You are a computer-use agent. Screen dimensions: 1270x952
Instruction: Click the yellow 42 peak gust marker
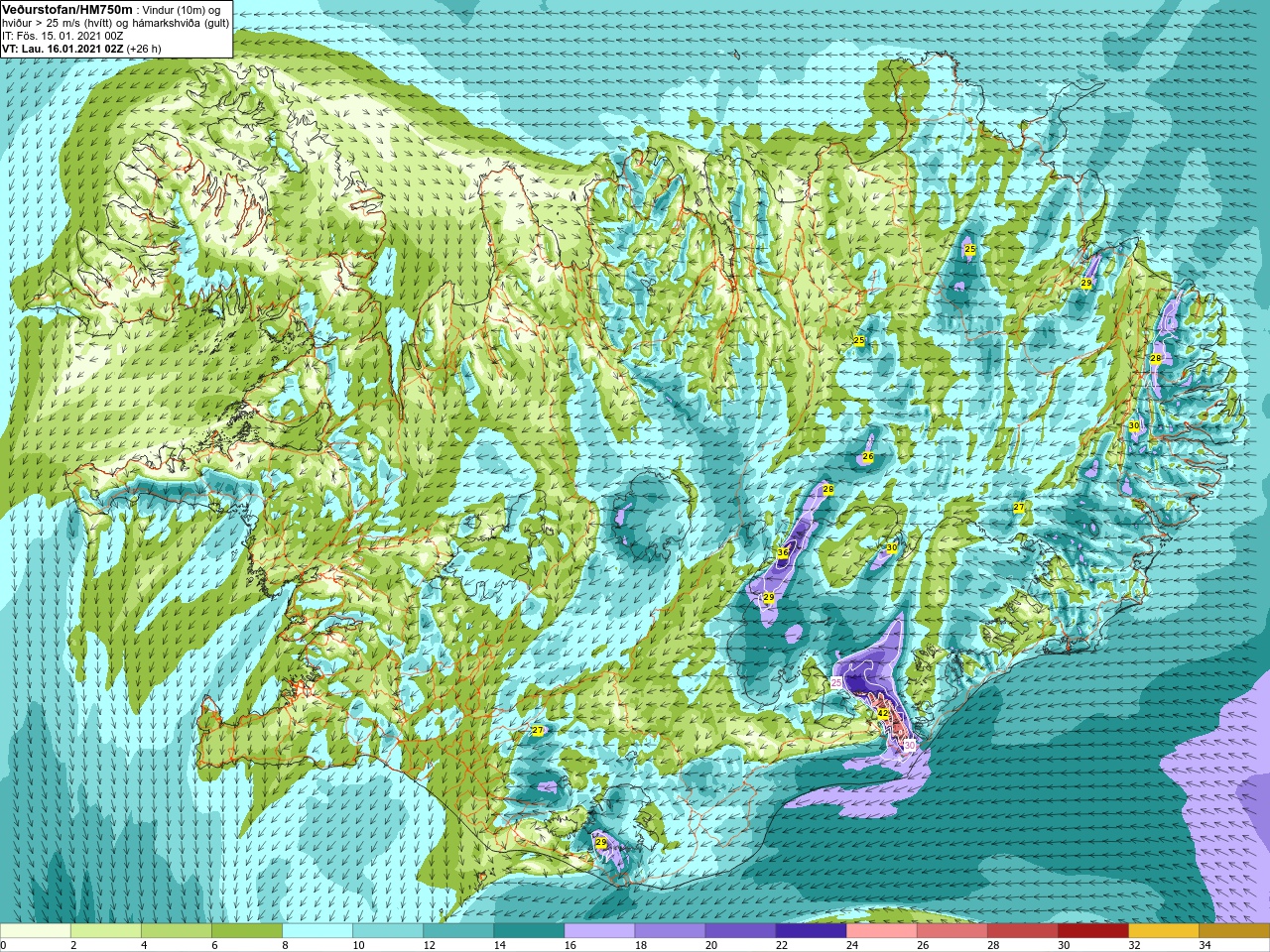coord(882,713)
